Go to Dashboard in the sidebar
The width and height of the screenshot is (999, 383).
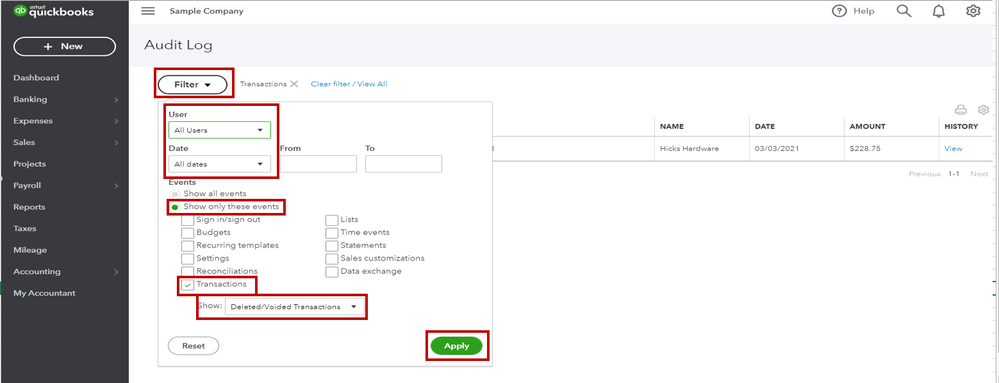point(36,78)
